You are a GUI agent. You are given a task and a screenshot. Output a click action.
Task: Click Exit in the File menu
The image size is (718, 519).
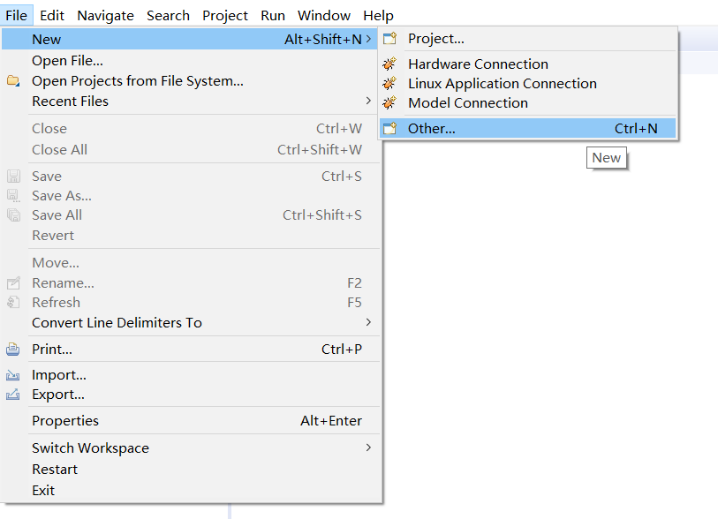click(x=43, y=490)
